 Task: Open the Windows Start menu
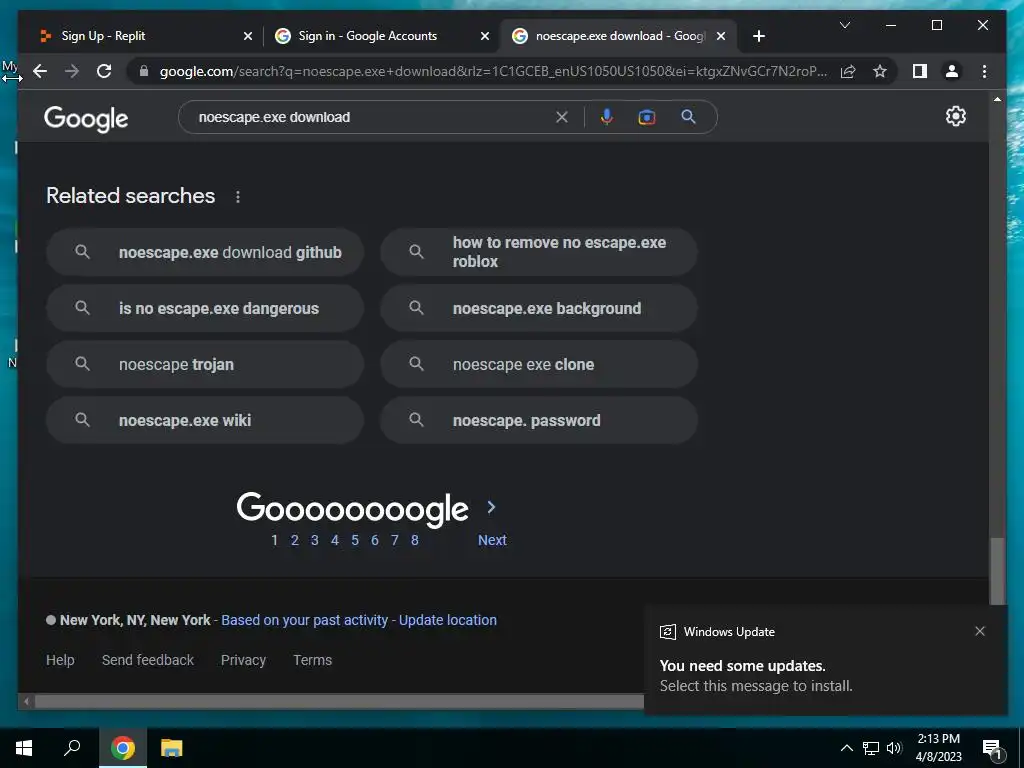pyautogui.click(x=24, y=748)
